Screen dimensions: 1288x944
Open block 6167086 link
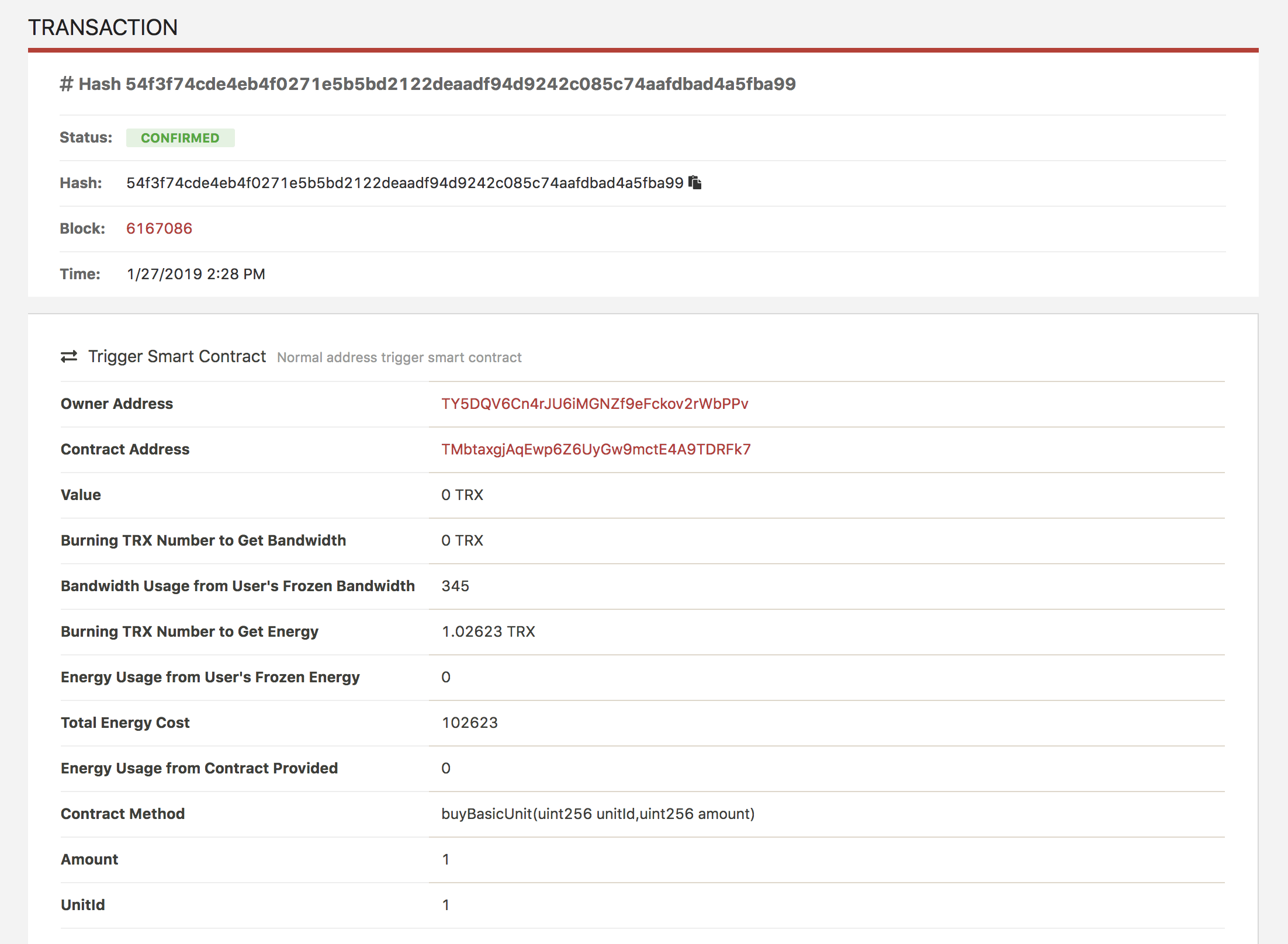pyautogui.click(x=159, y=228)
